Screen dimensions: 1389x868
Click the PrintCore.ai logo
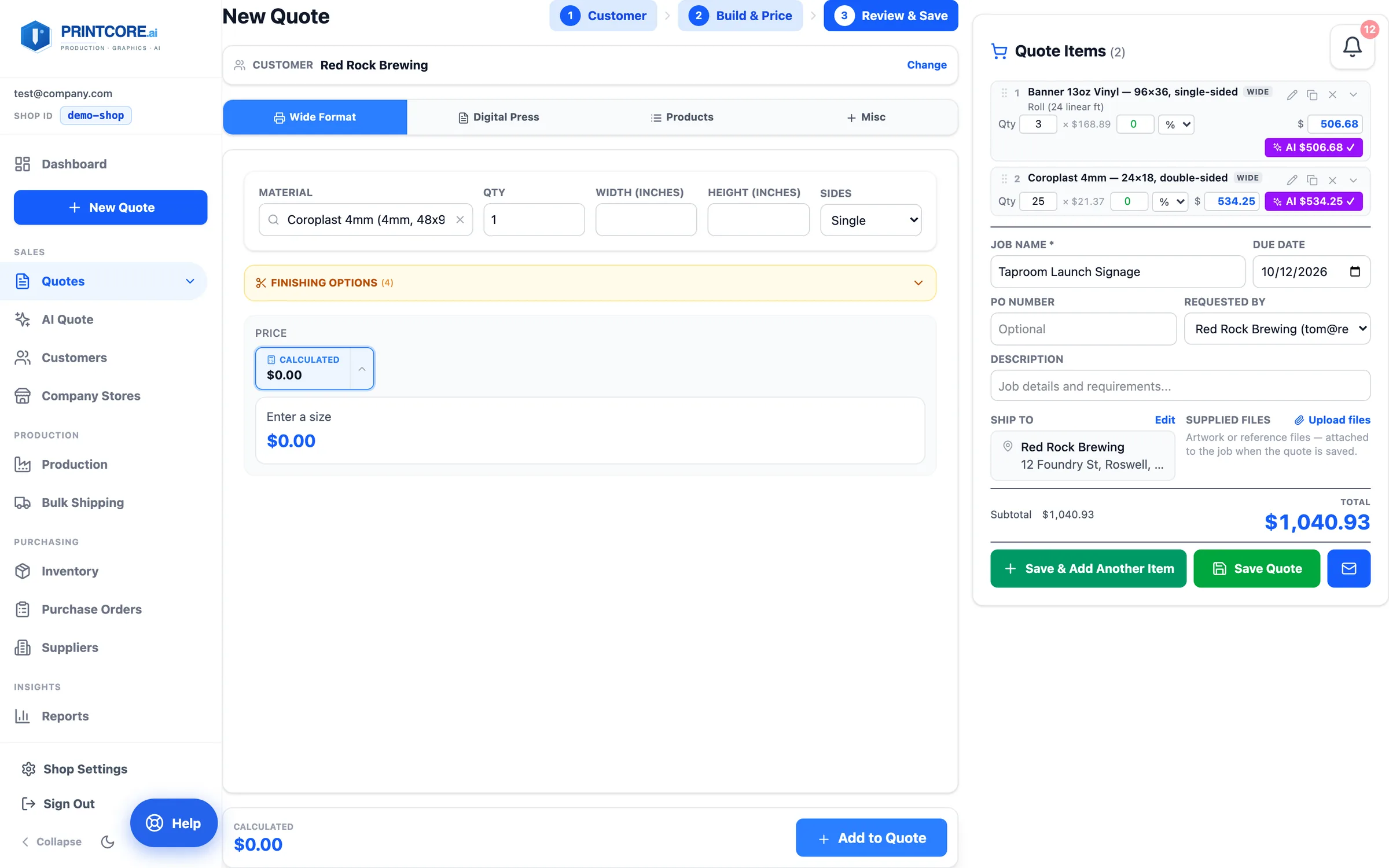point(90,36)
